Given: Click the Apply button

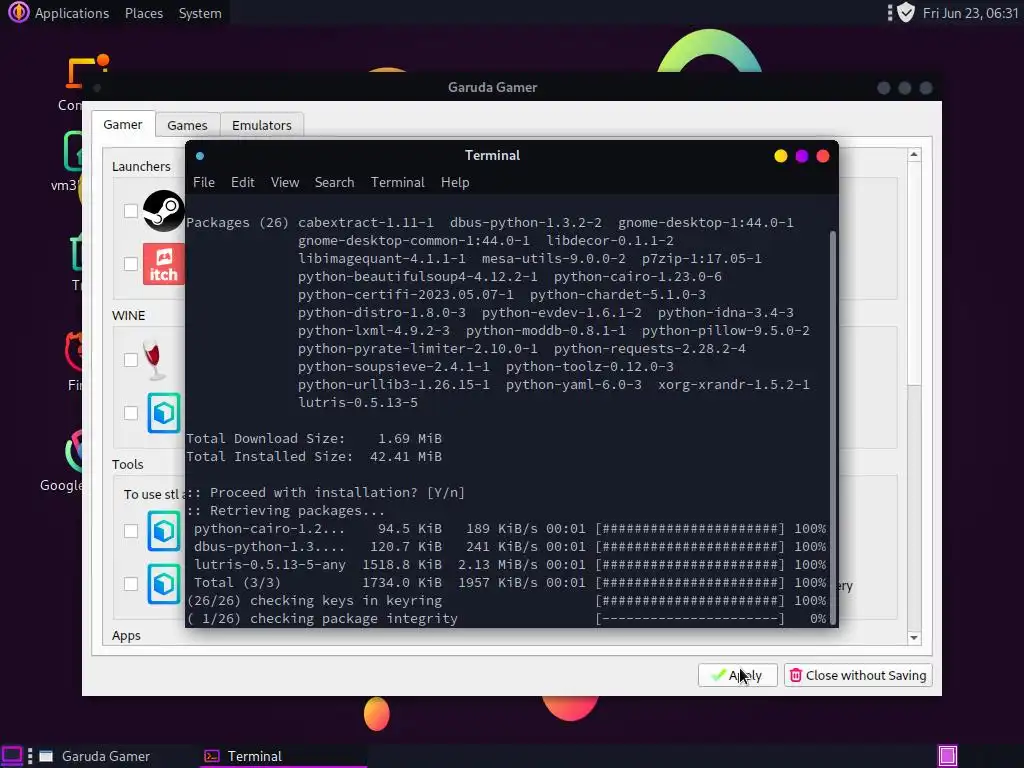Looking at the screenshot, I should pos(737,675).
